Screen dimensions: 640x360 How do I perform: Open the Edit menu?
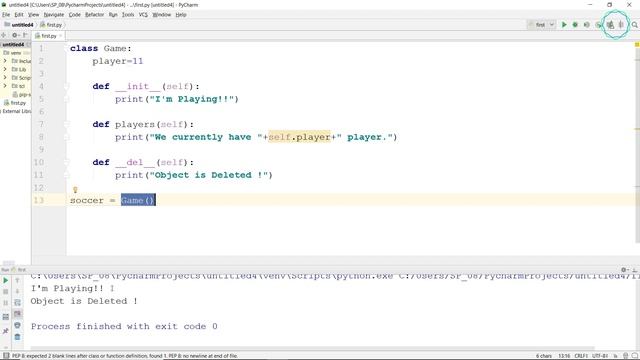(x=19, y=15)
